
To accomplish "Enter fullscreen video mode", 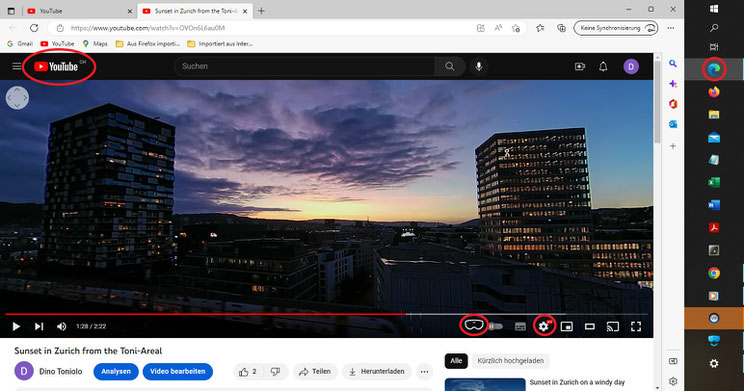I will coord(636,326).
